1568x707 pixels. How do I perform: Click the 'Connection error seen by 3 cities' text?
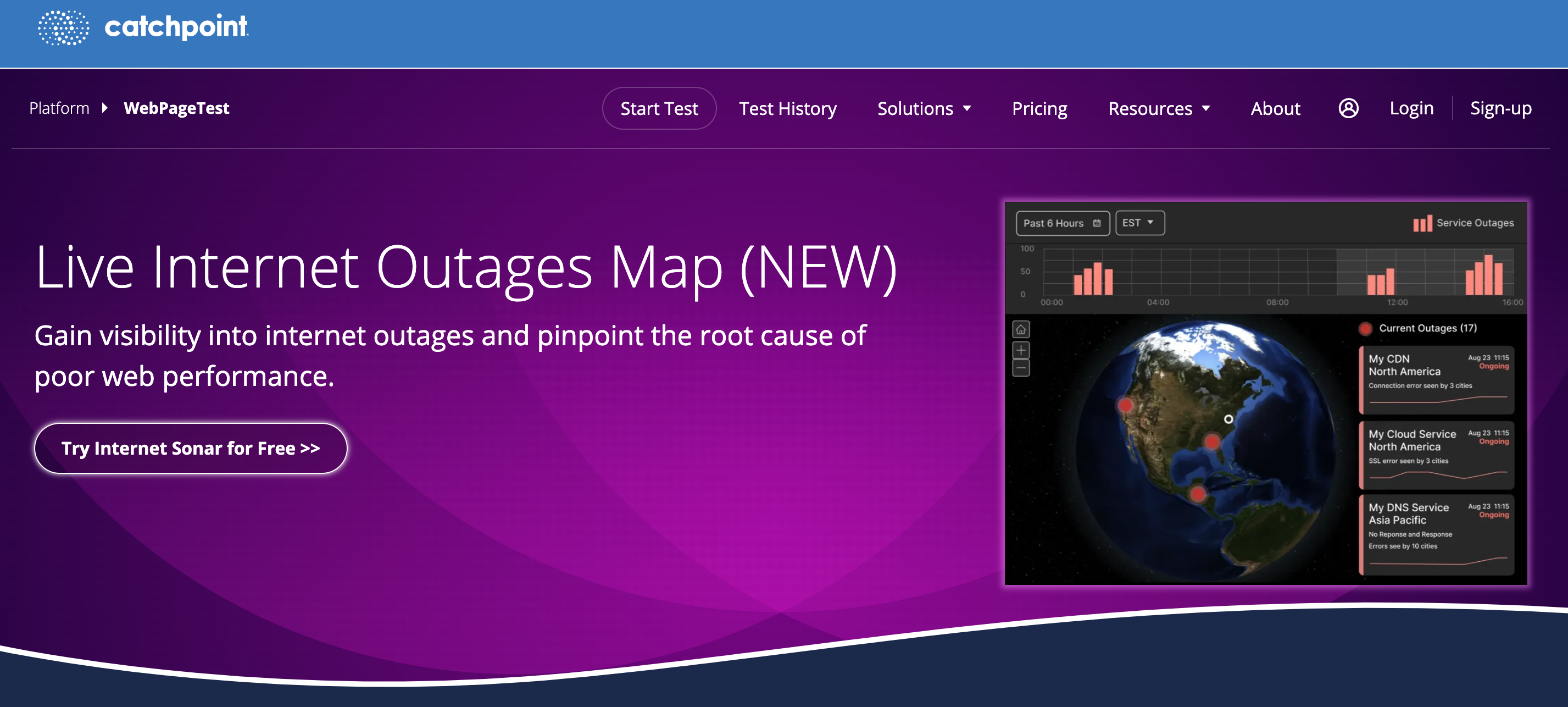tap(1420, 386)
